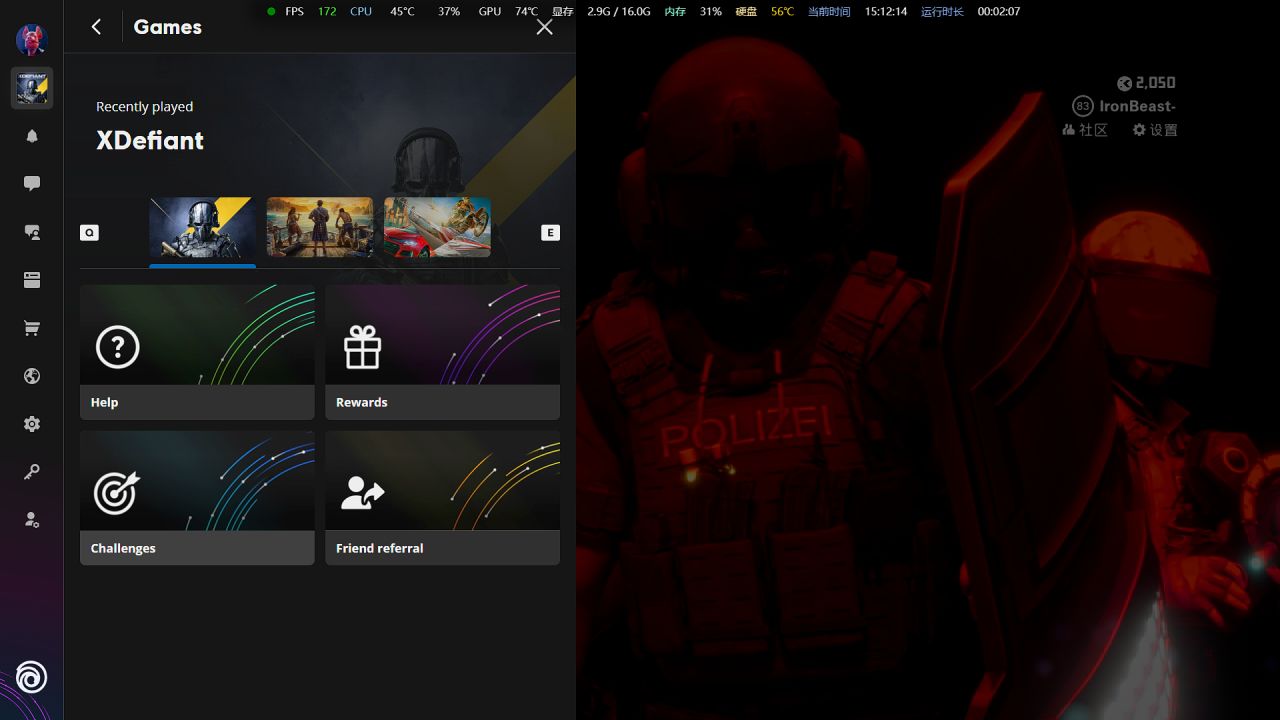Click the E next game key hint
Screen dimensions: 1280x720
coord(550,232)
